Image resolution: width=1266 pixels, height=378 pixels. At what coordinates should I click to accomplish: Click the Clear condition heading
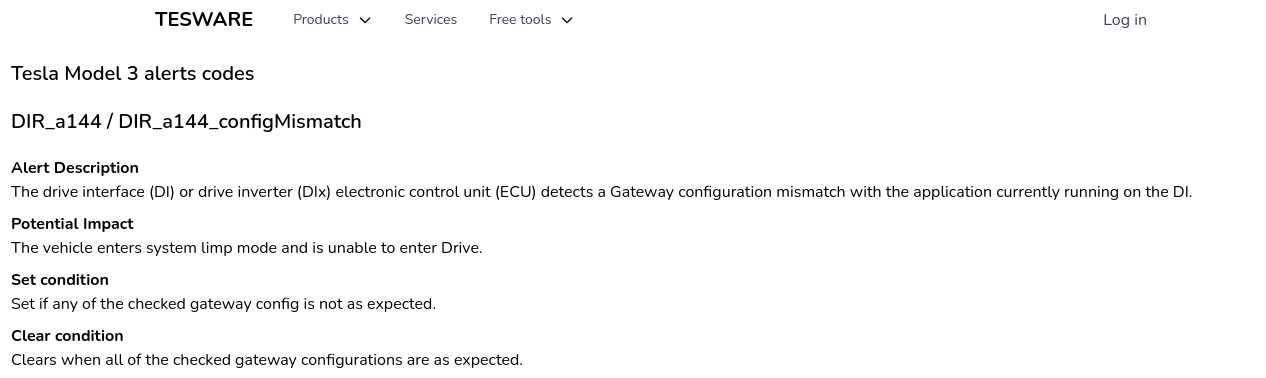tap(67, 336)
